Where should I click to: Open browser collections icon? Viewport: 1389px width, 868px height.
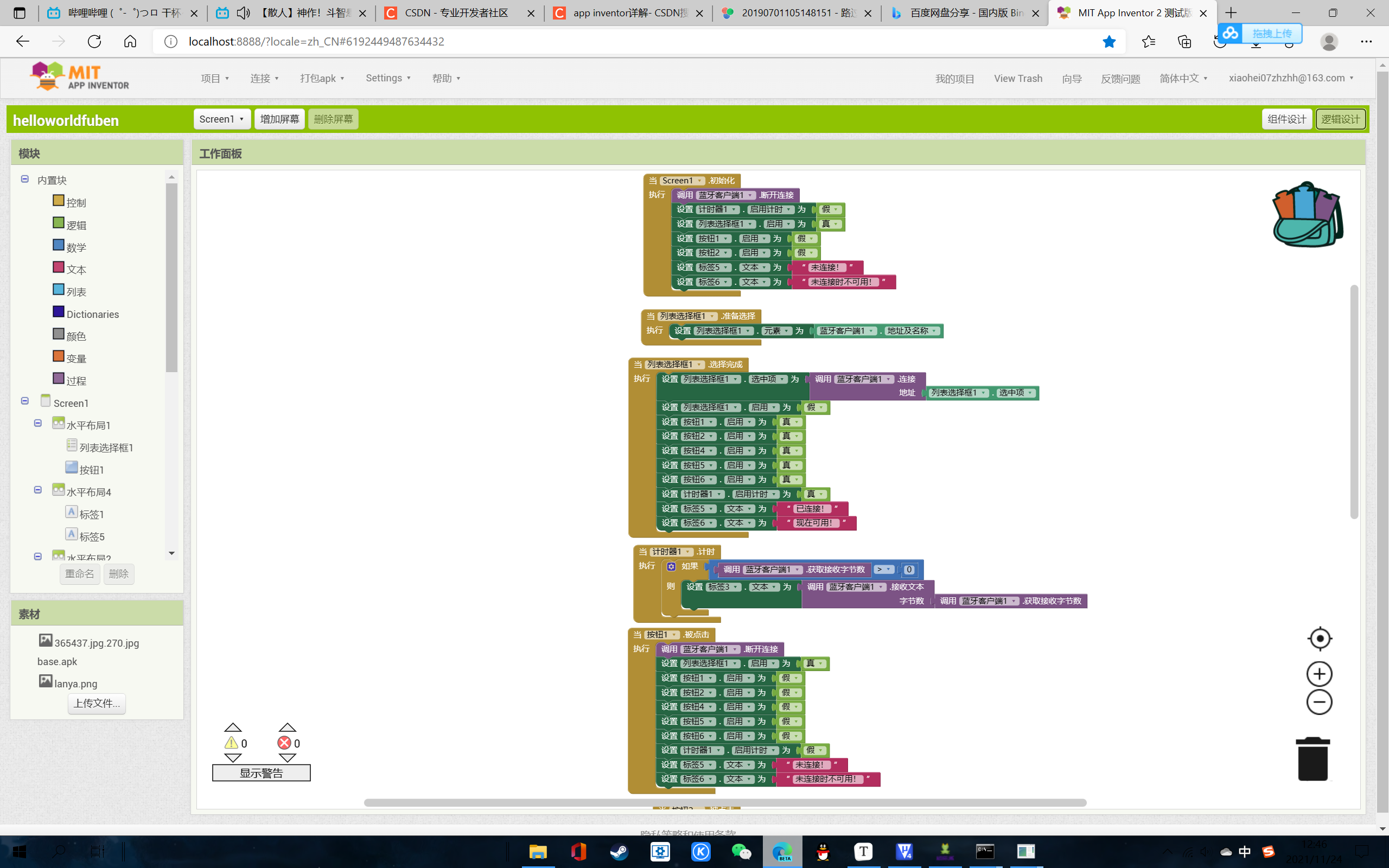coord(1184,41)
